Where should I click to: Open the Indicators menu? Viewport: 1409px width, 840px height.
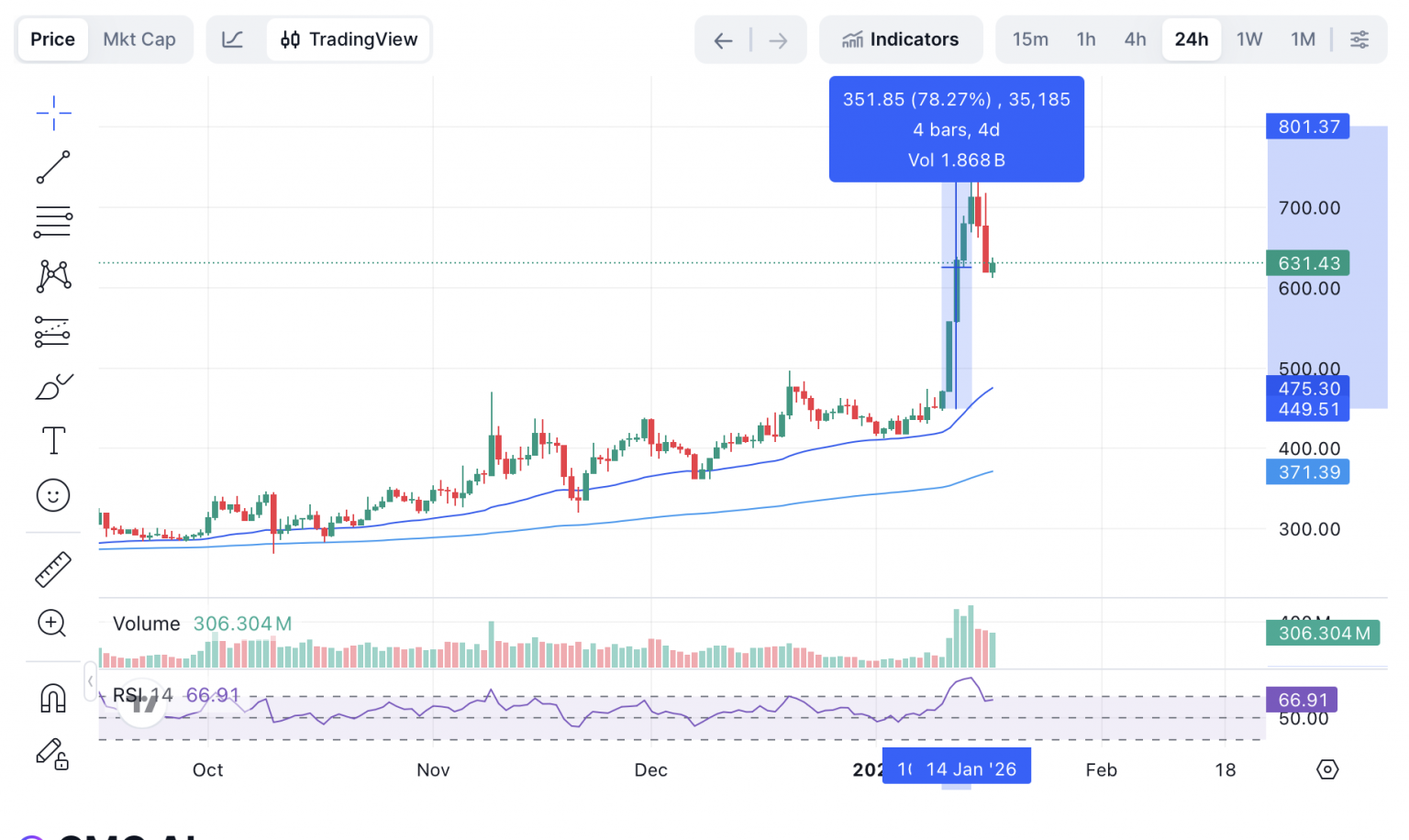pyautogui.click(x=901, y=39)
